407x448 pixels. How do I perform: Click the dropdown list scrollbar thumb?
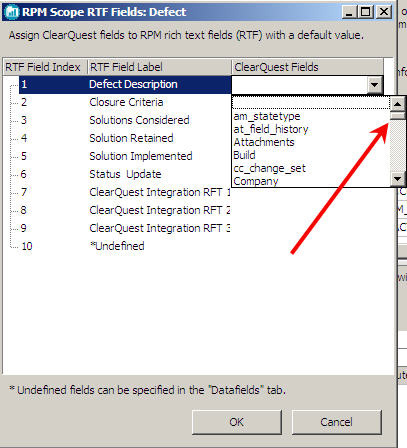pos(397,116)
